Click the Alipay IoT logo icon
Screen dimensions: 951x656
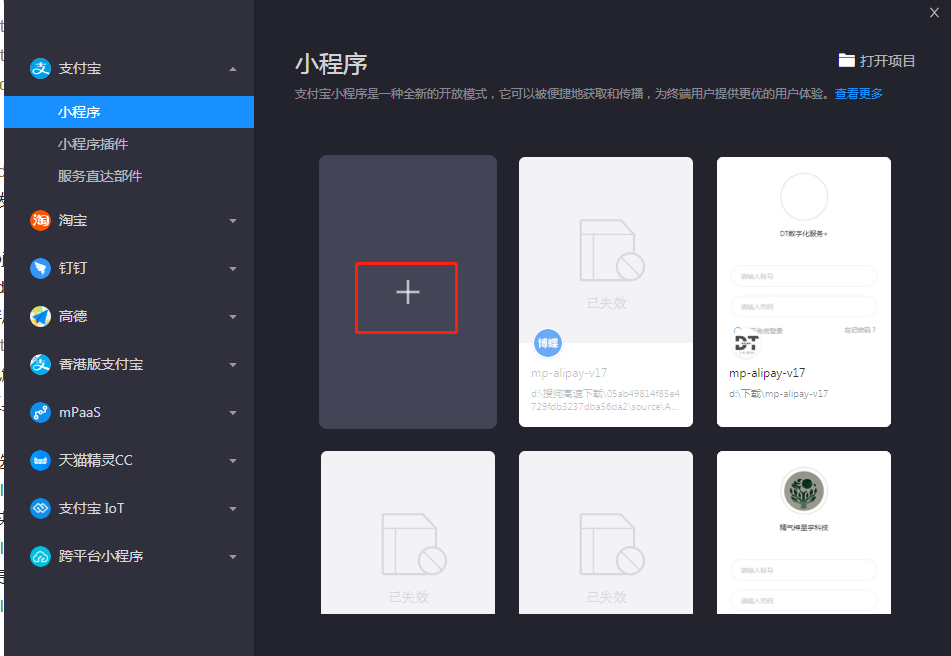tap(41, 508)
